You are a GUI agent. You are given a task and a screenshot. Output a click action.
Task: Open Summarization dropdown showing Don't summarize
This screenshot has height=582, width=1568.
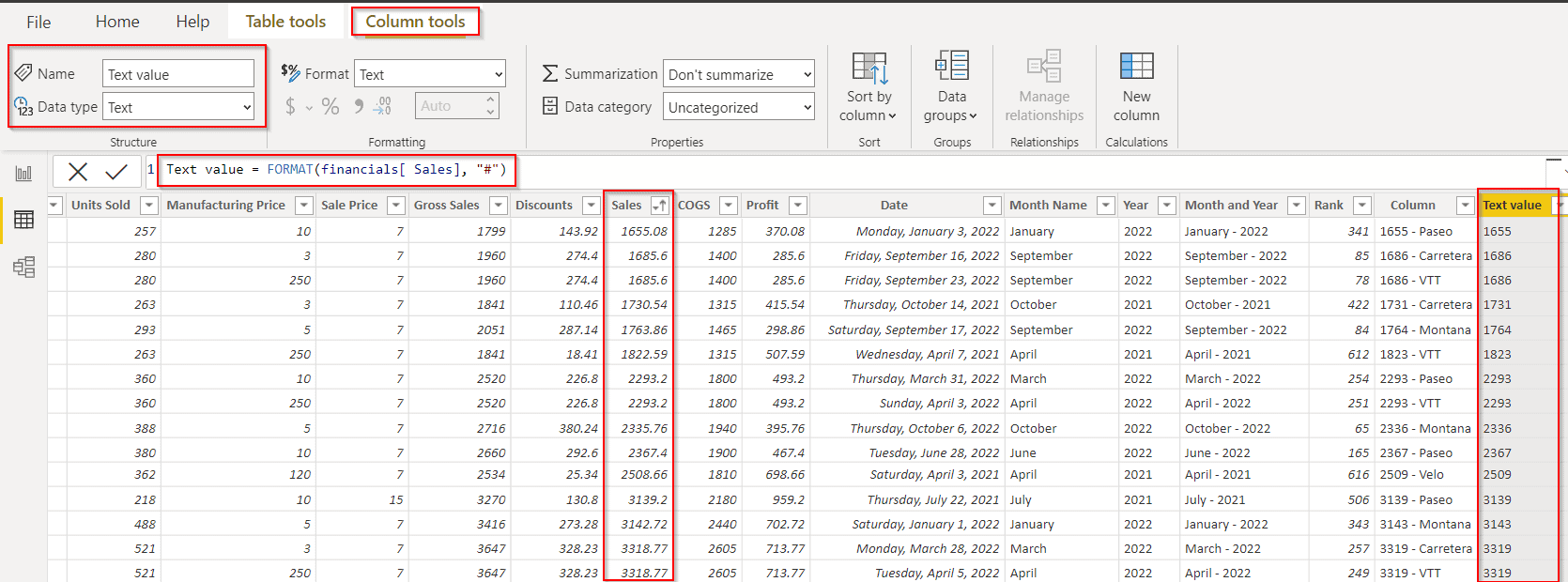pyautogui.click(x=739, y=74)
